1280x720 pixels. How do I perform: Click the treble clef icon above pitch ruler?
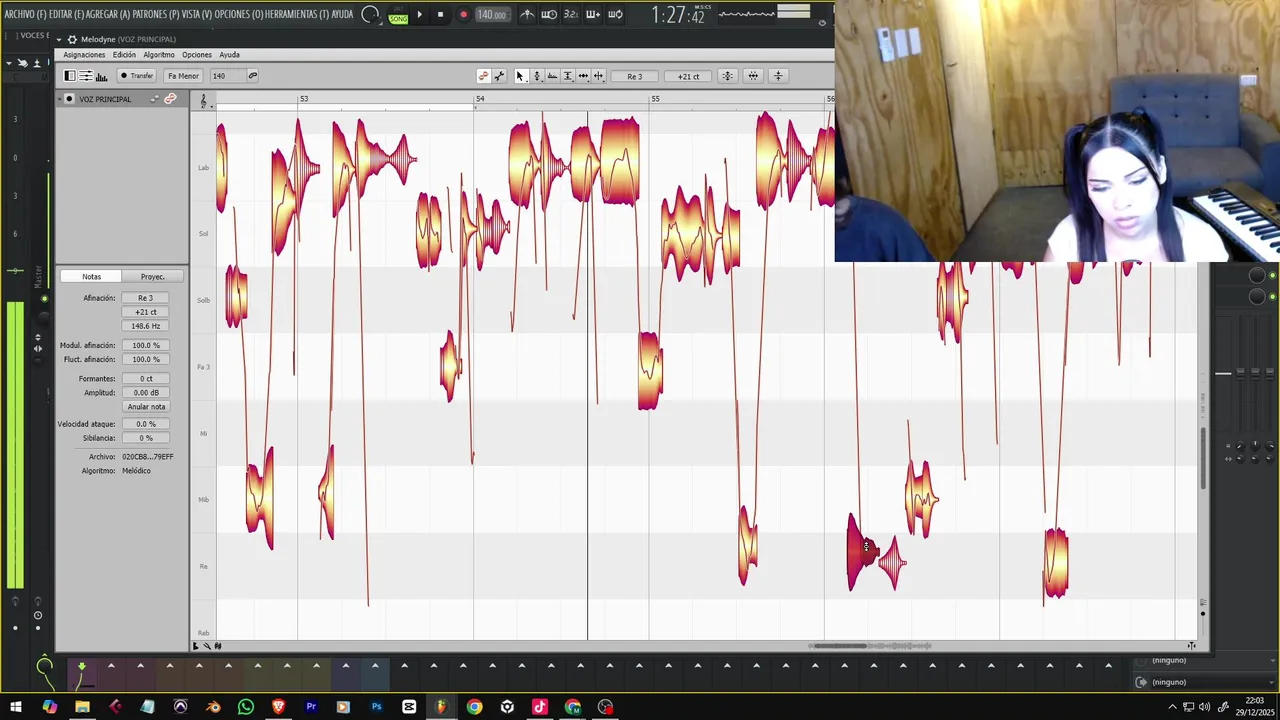[203, 101]
